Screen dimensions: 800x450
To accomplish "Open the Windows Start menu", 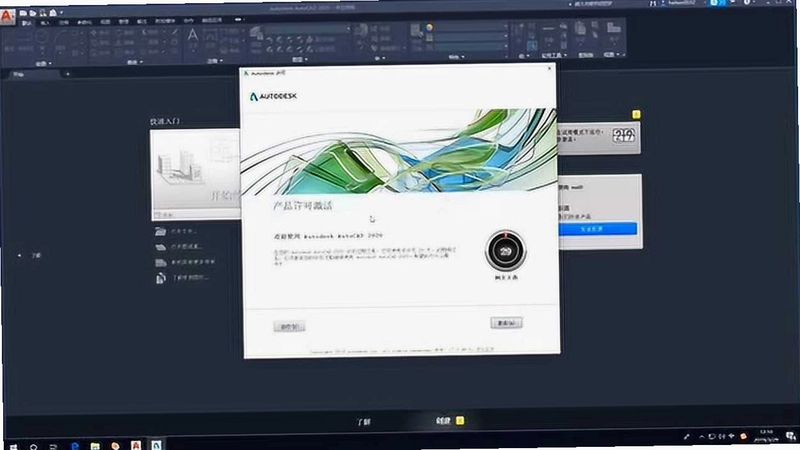I will click(13, 446).
